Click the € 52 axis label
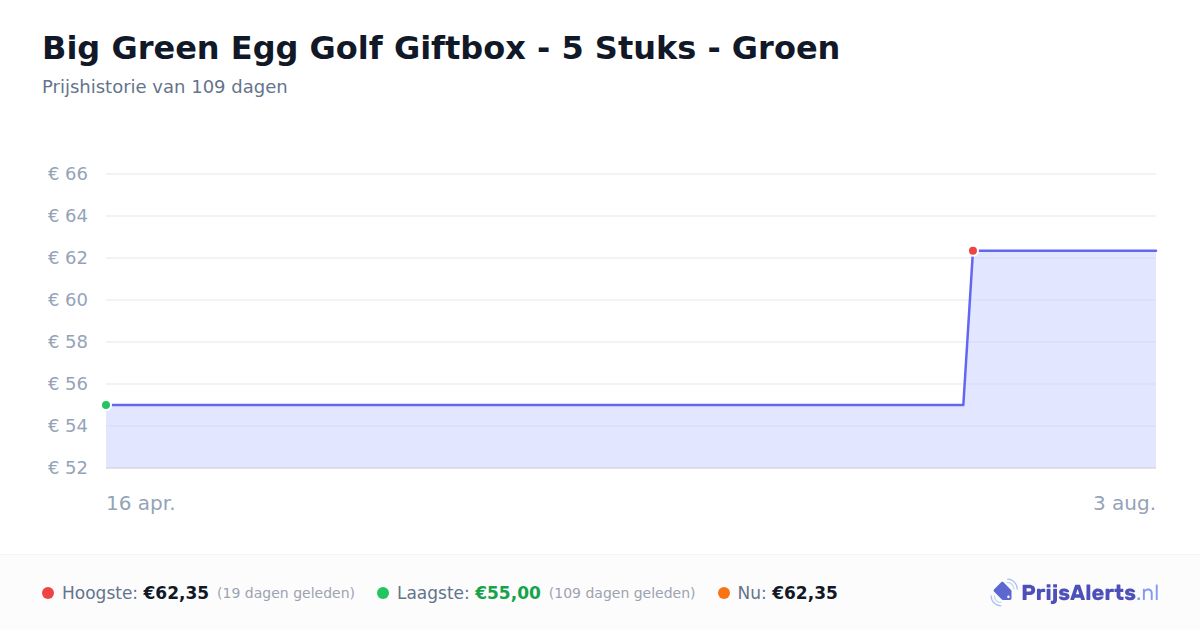The width and height of the screenshot is (1200, 630). tap(68, 468)
